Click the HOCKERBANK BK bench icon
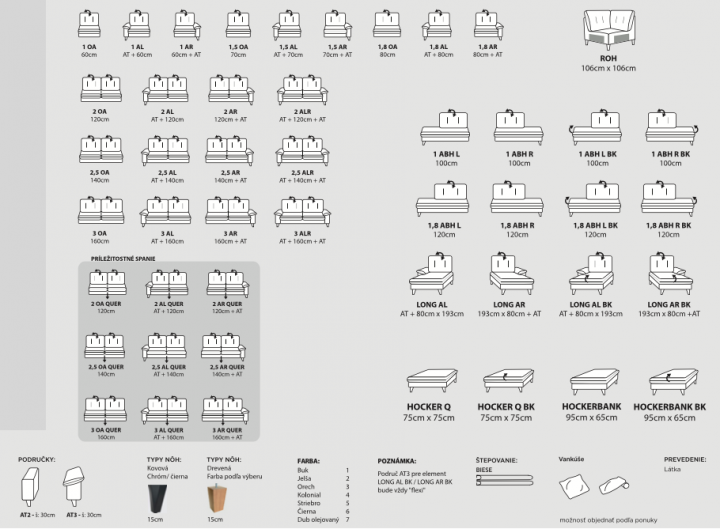Screen dimensions: 720x529 click(669, 381)
